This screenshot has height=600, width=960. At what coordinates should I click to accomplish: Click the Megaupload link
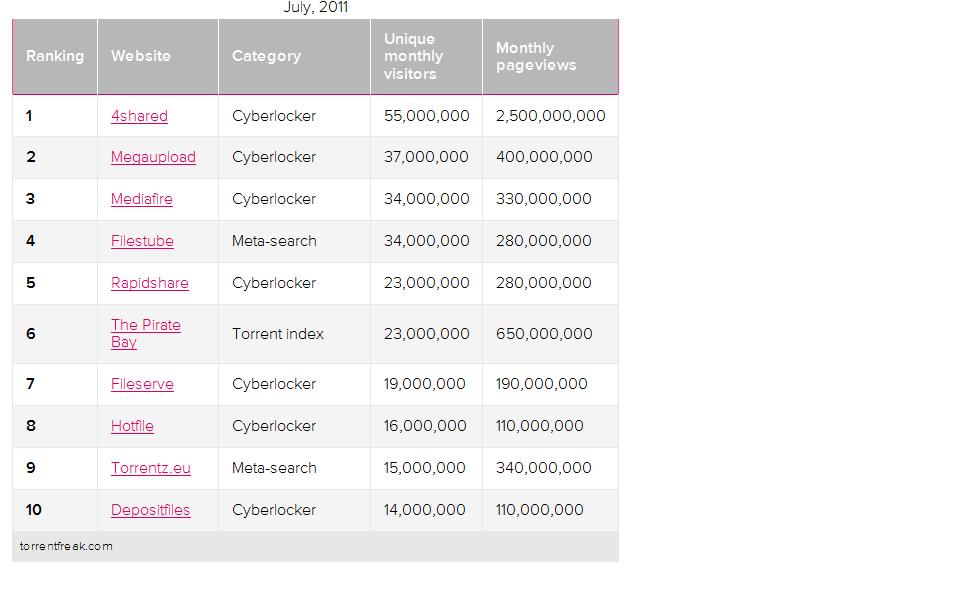pos(153,157)
